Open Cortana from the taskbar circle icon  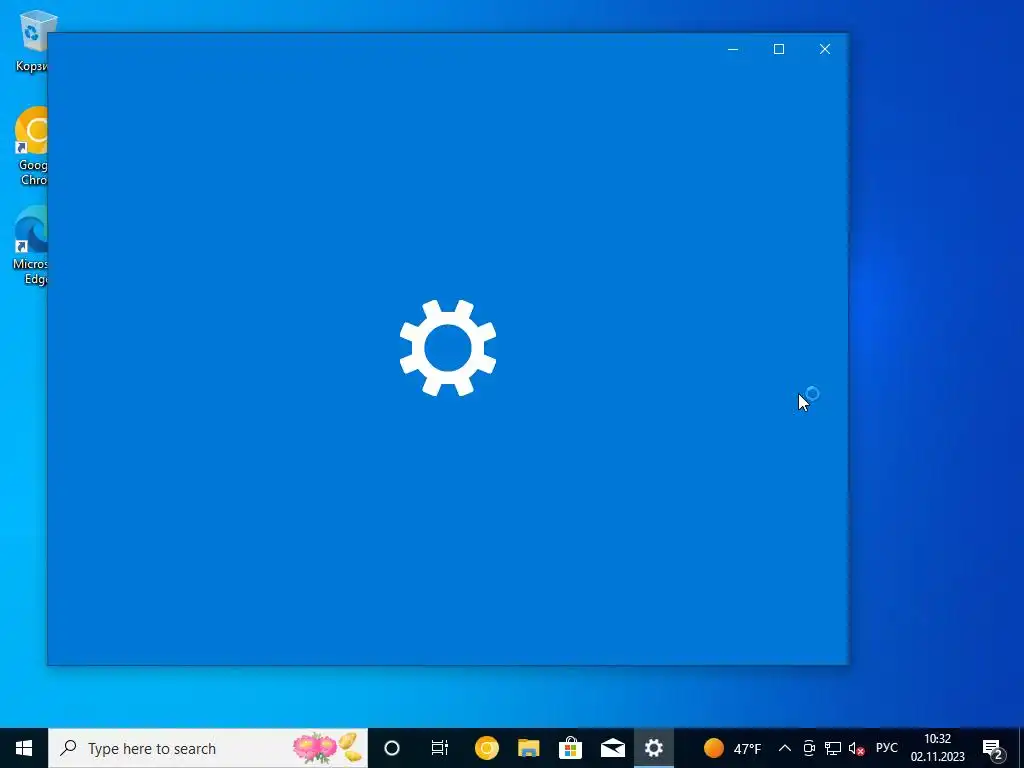[x=392, y=748]
